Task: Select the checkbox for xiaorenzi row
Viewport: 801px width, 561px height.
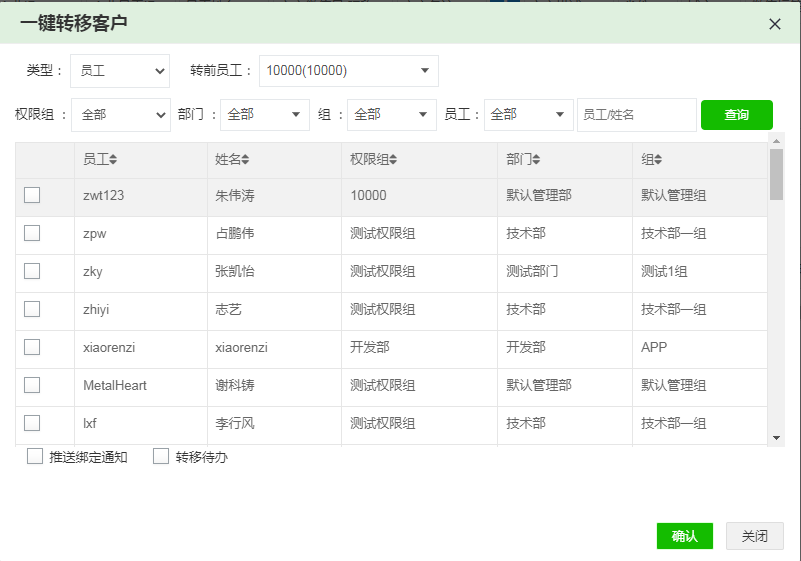Action: pos(32,347)
